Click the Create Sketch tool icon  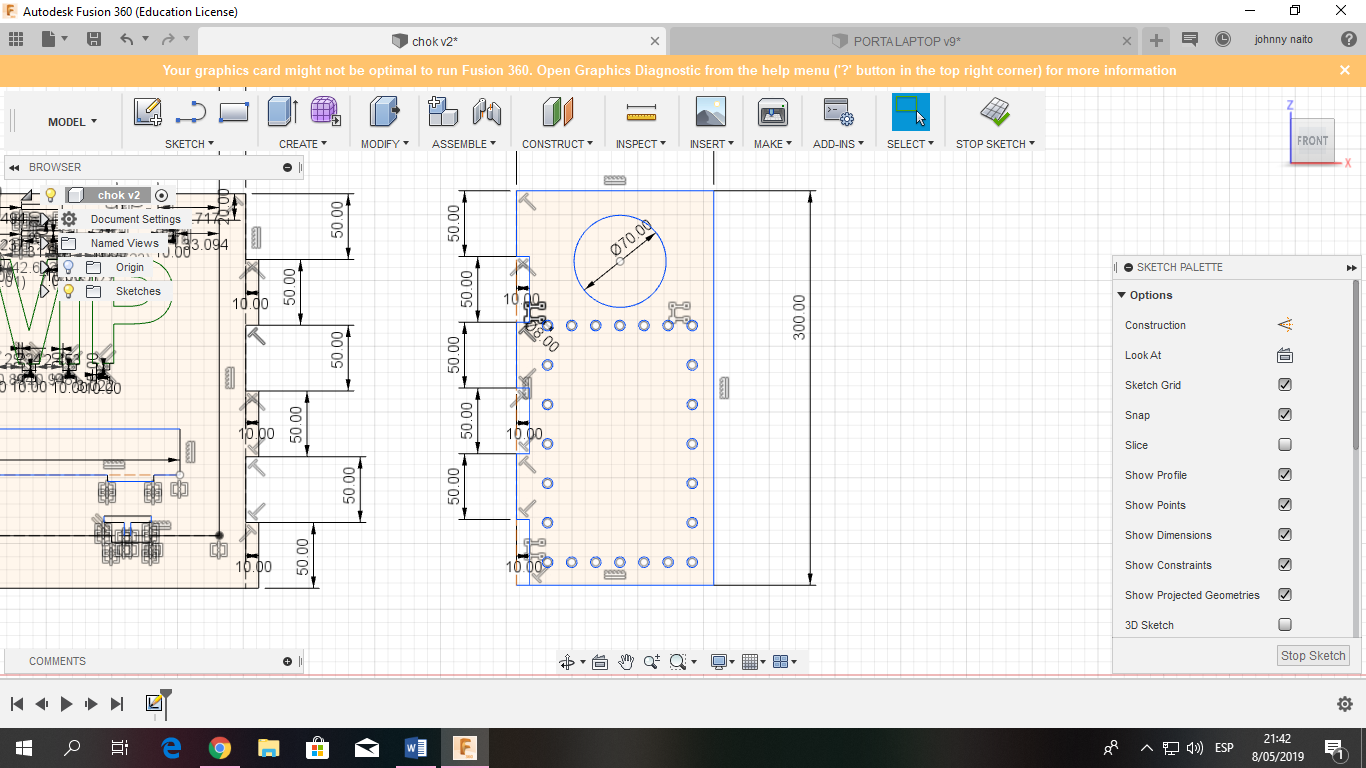[x=148, y=112]
